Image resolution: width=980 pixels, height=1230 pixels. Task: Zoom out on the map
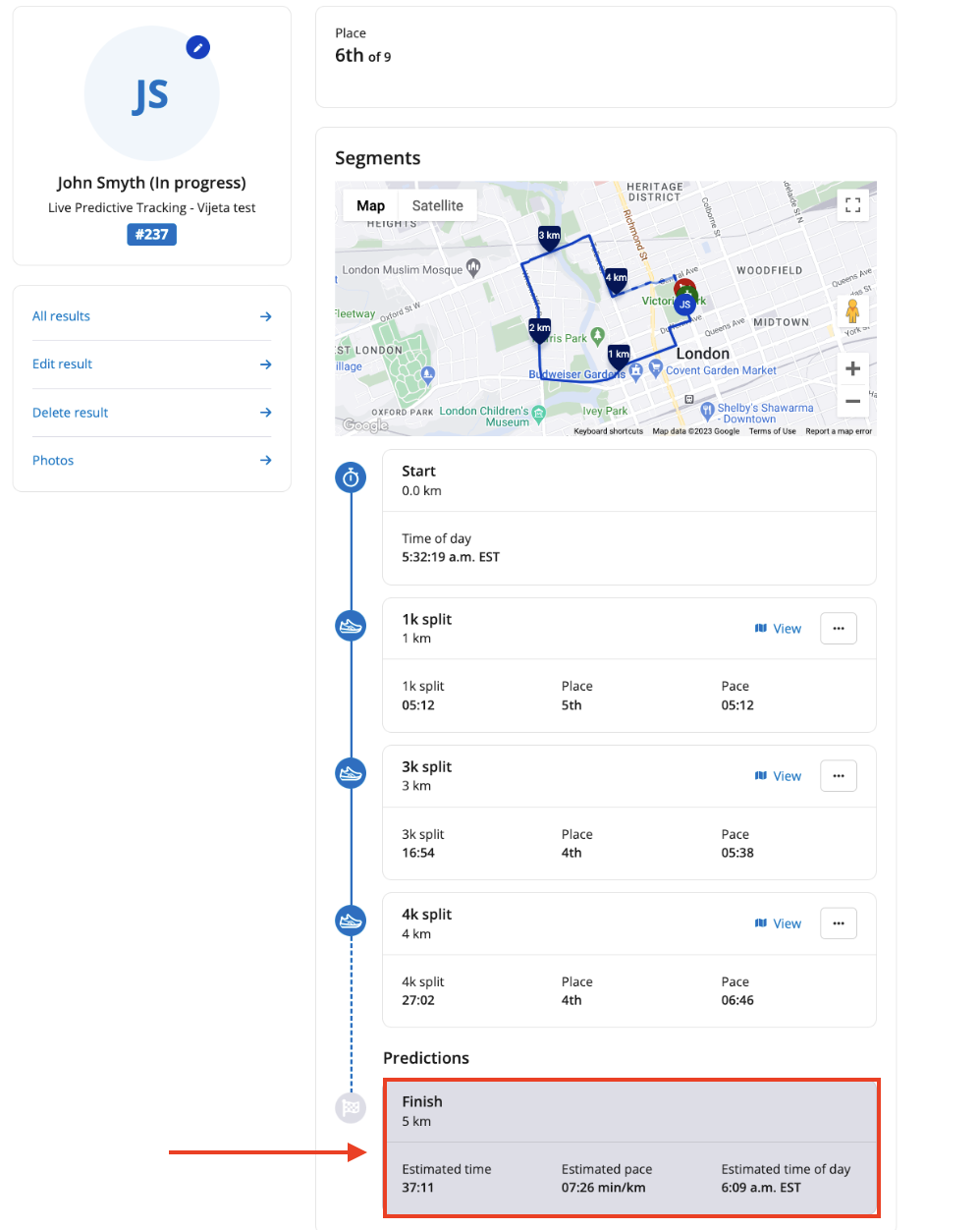(x=852, y=401)
